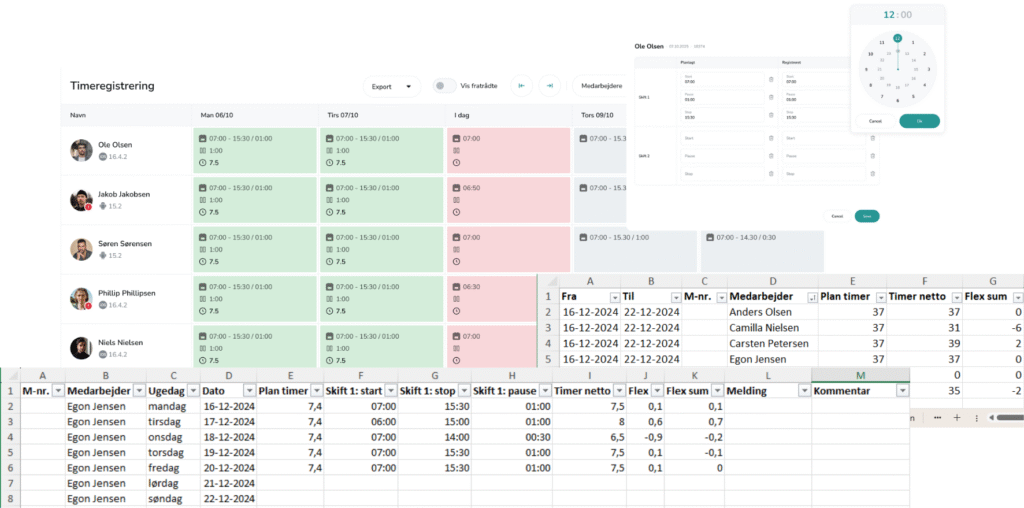The width and height of the screenshot is (1024, 508).
Task: Cancel the clock time picker
Action: pyautogui.click(x=875, y=121)
